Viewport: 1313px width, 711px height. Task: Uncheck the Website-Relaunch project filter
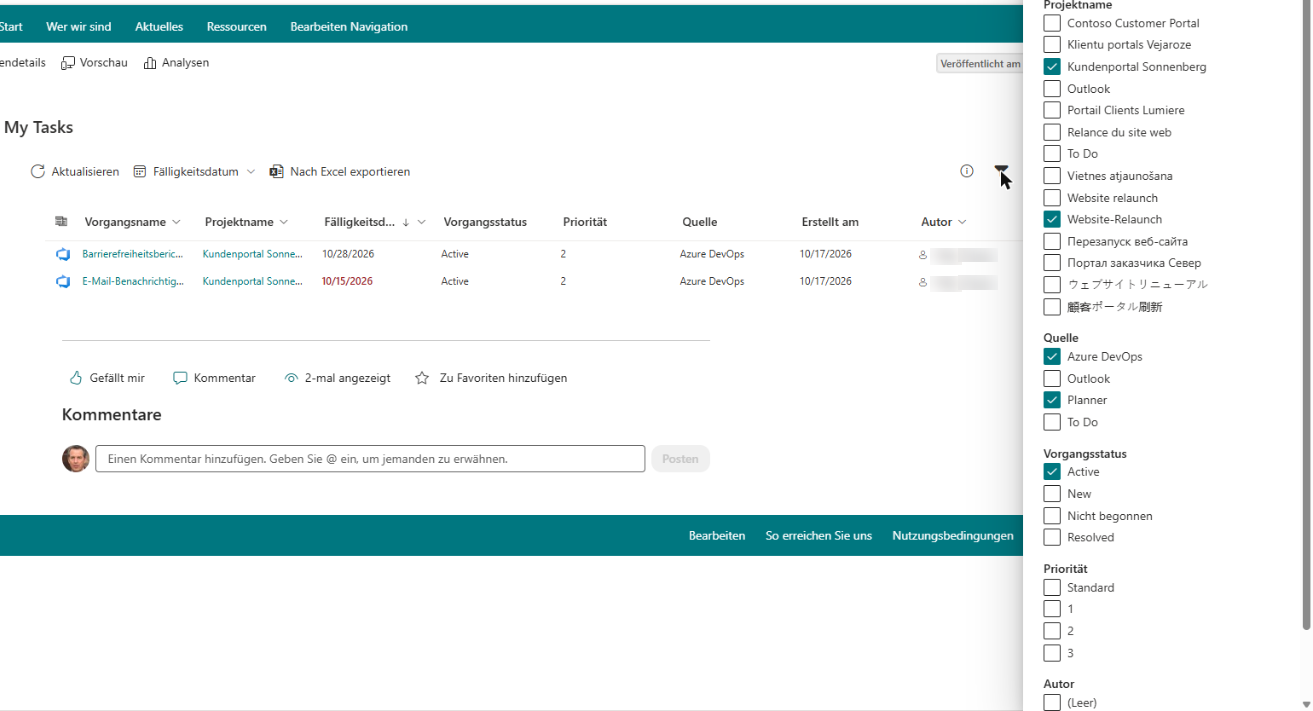(1052, 219)
